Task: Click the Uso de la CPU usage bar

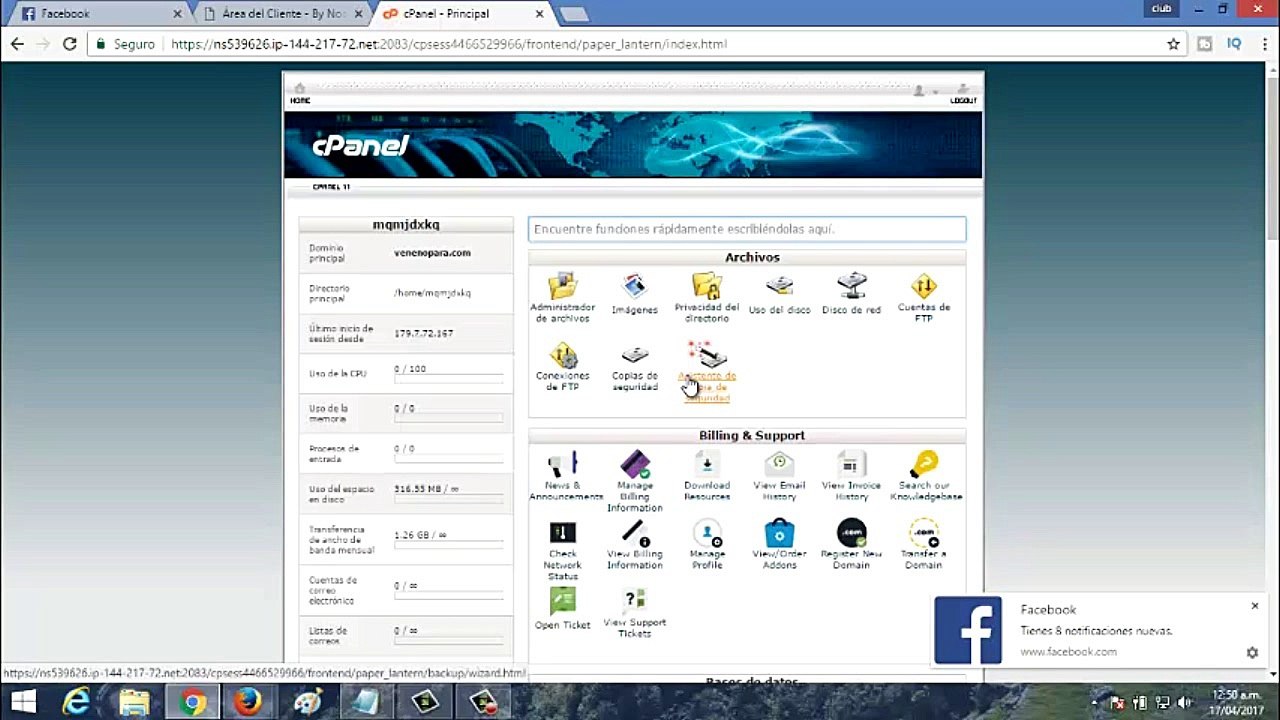Action: point(448,379)
